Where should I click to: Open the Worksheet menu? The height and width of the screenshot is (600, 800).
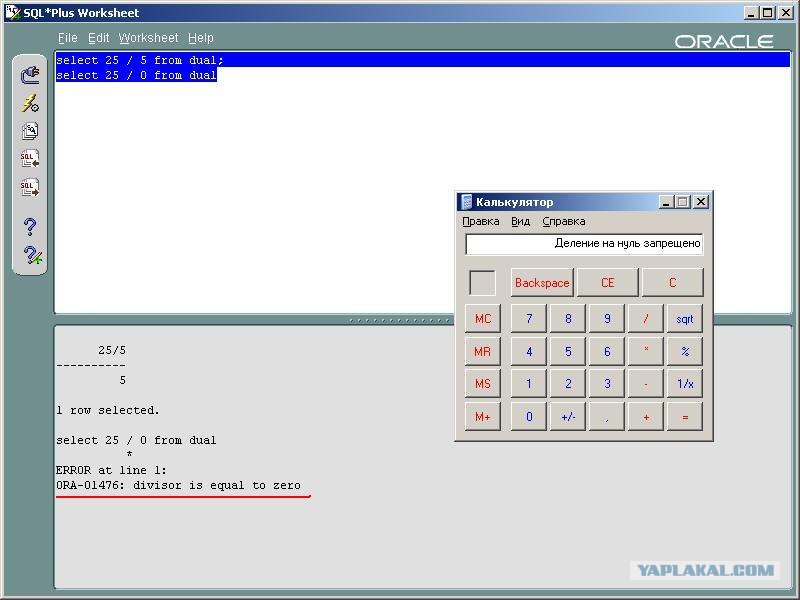148,38
